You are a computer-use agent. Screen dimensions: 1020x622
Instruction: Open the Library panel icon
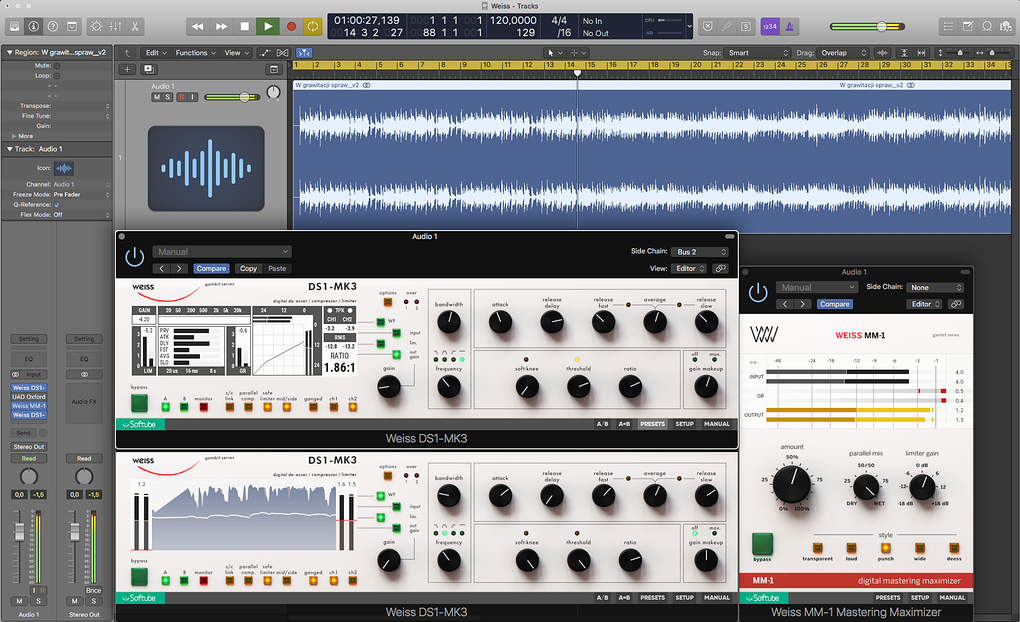tap(14, 27)
